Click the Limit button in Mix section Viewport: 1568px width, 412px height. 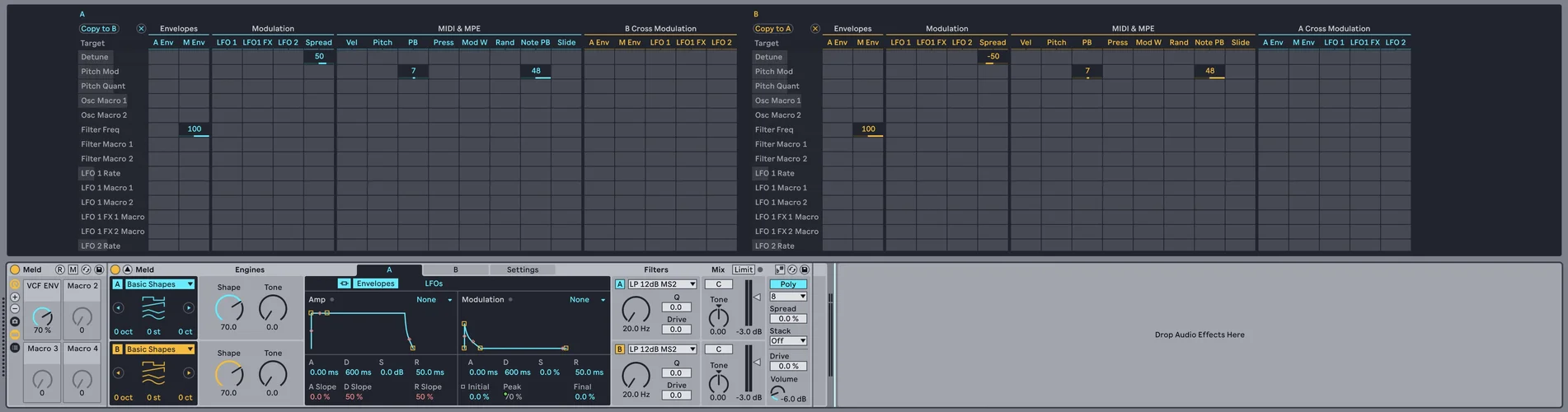(743, 269)
